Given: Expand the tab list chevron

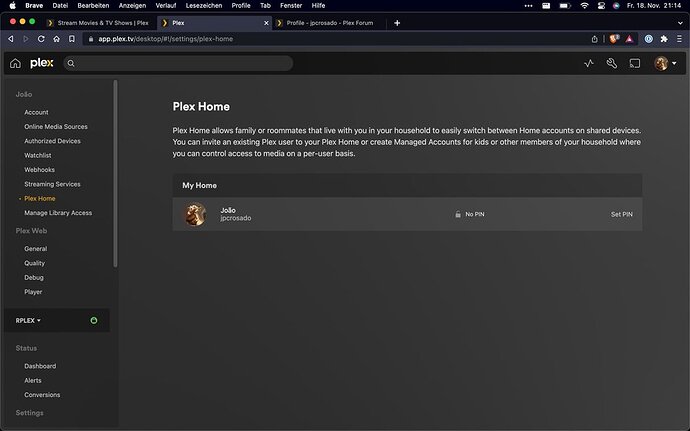Looking at the screenshot, I should tap(680, 23).
